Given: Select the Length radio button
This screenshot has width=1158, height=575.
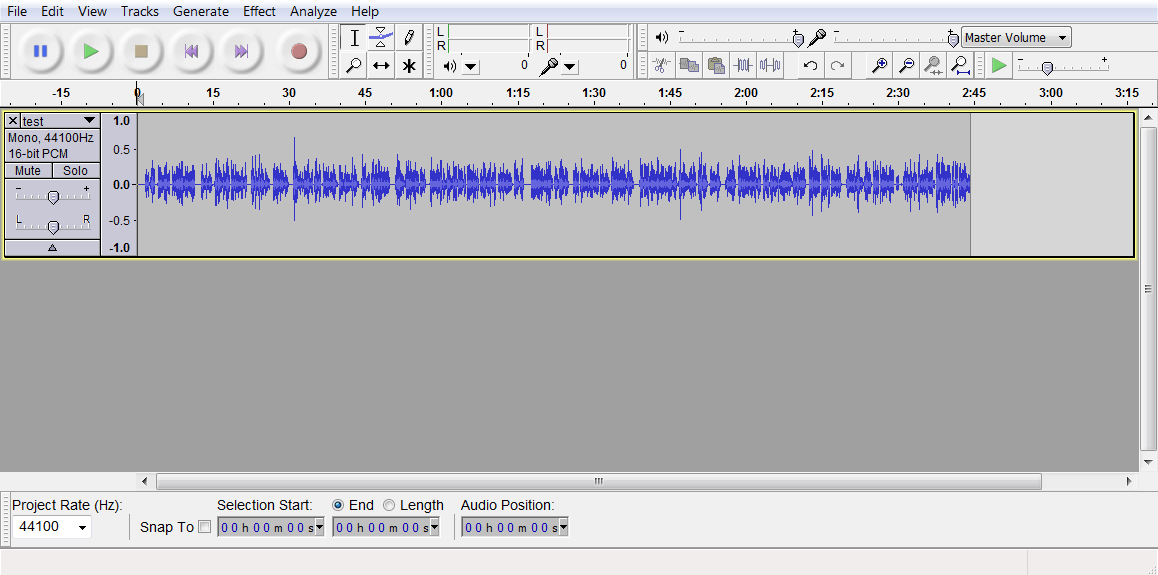Looking at the screenshot, I should [389, 505].
